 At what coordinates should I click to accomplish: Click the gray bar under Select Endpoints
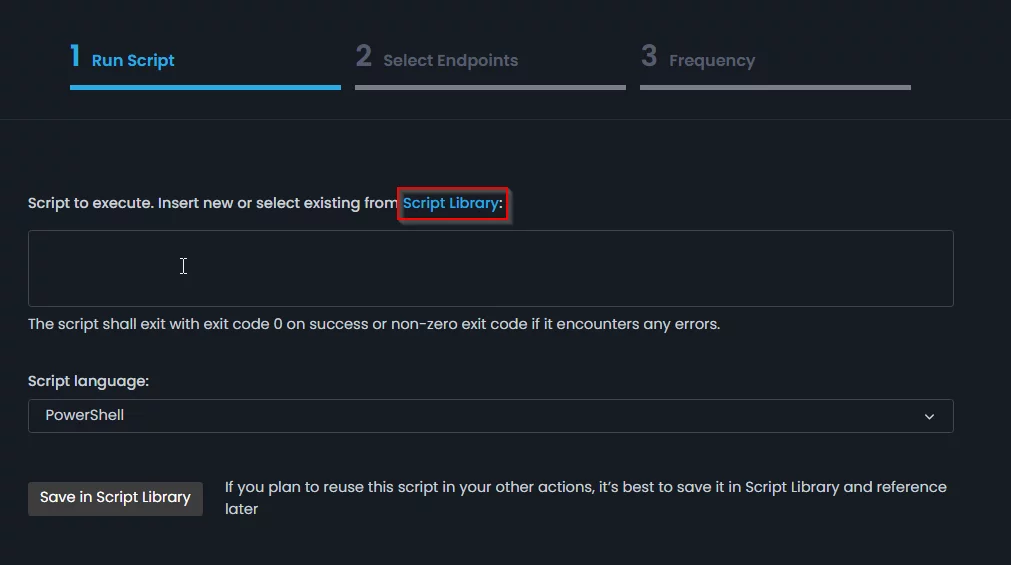490,87
